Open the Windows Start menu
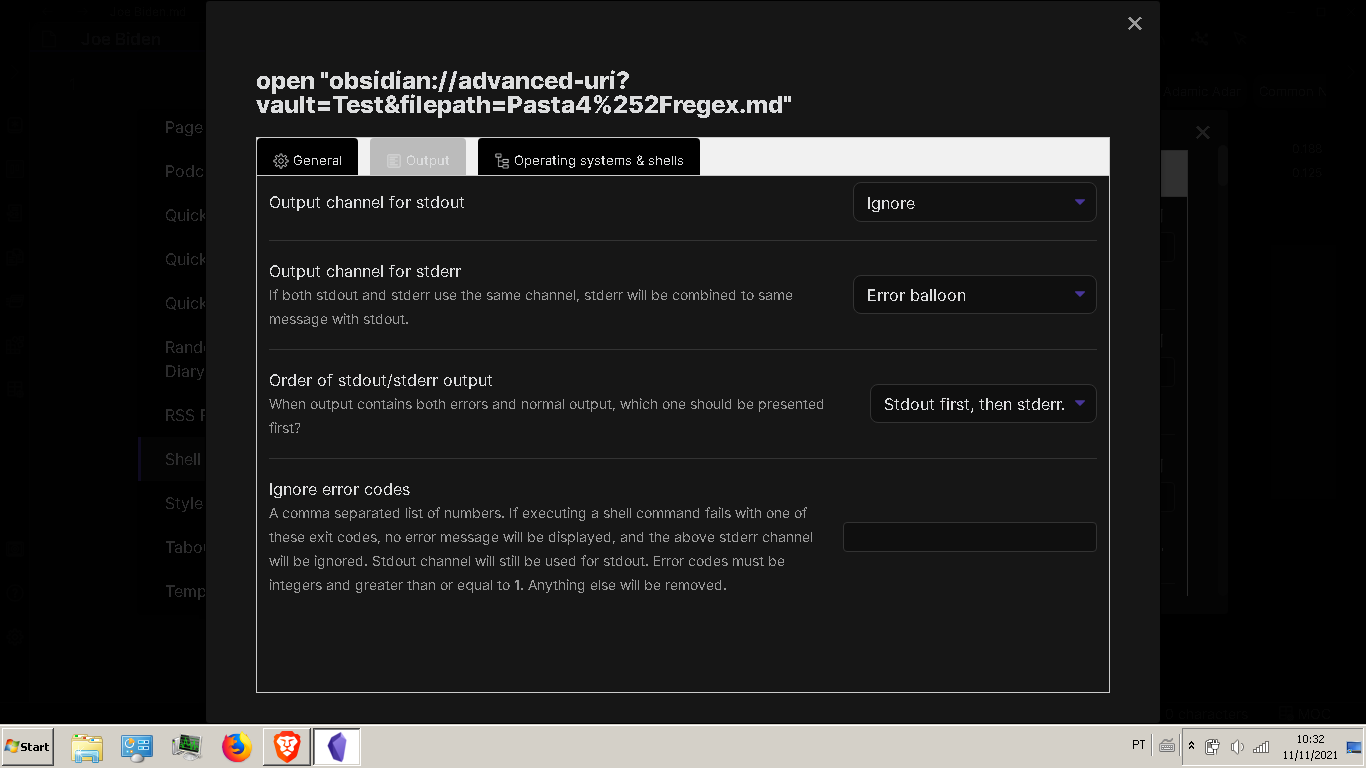Screen dimensions: 1366x768 coord(28,747)
